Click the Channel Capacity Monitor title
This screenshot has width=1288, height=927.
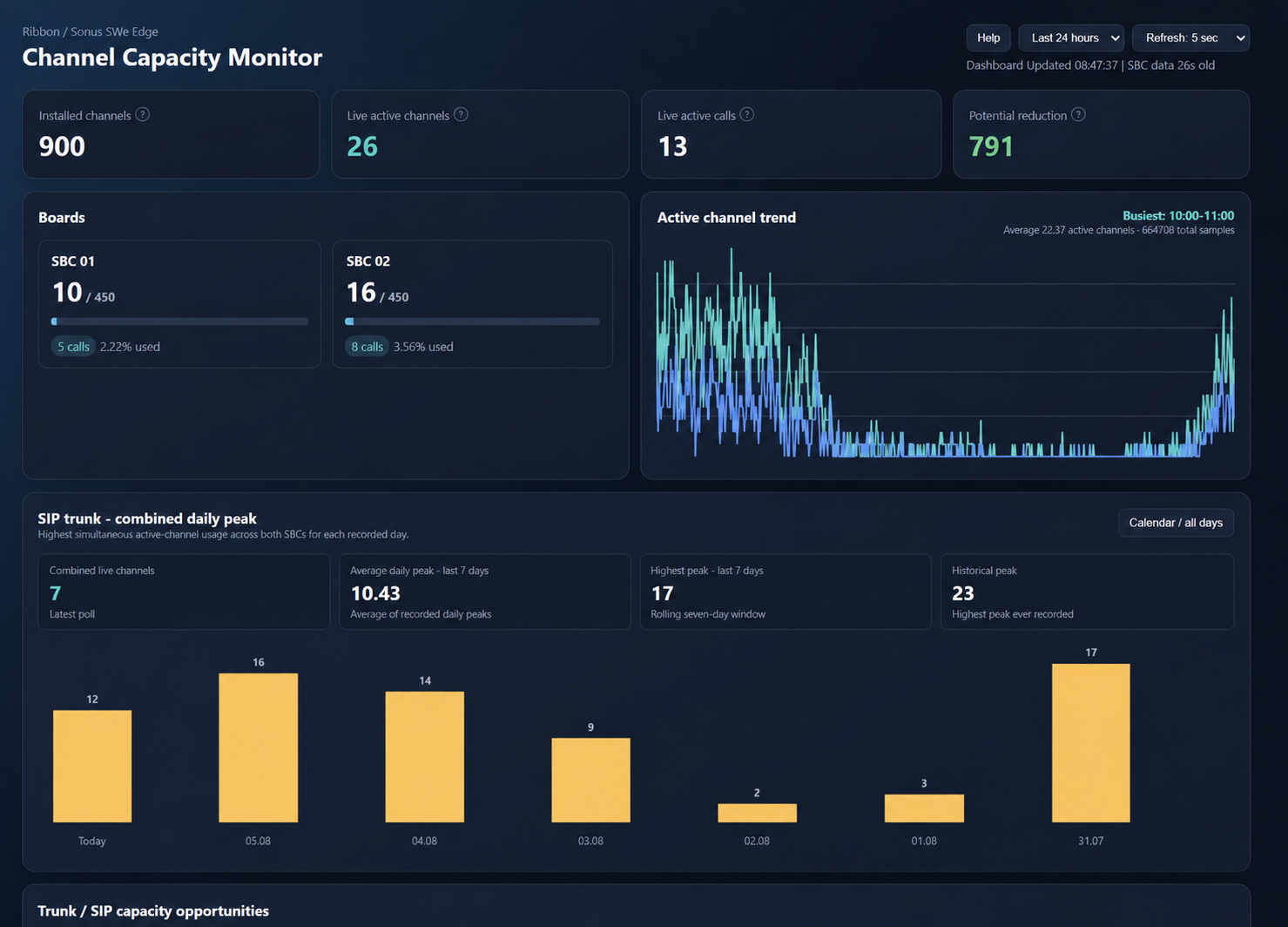click(172, 58)
